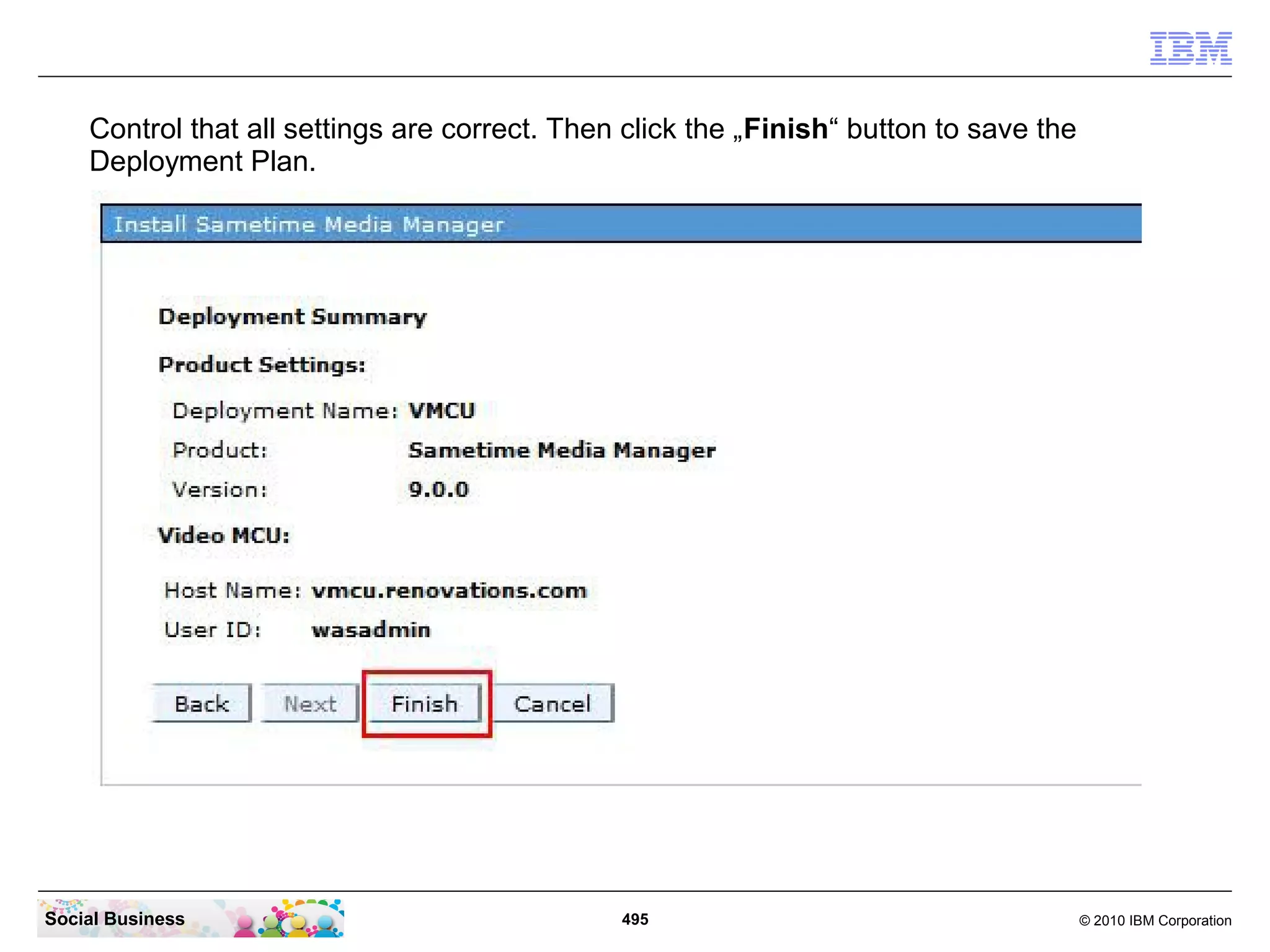Click the Install Sametime Media Manager title bar

point(621,224)
